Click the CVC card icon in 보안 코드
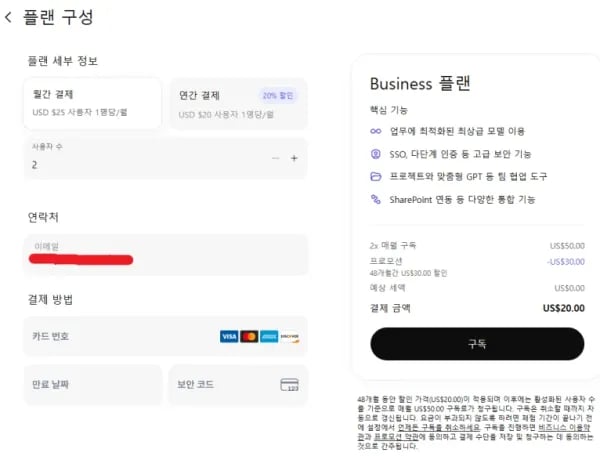The width and height of the screenshot is (600, 456). coord(290,384)
